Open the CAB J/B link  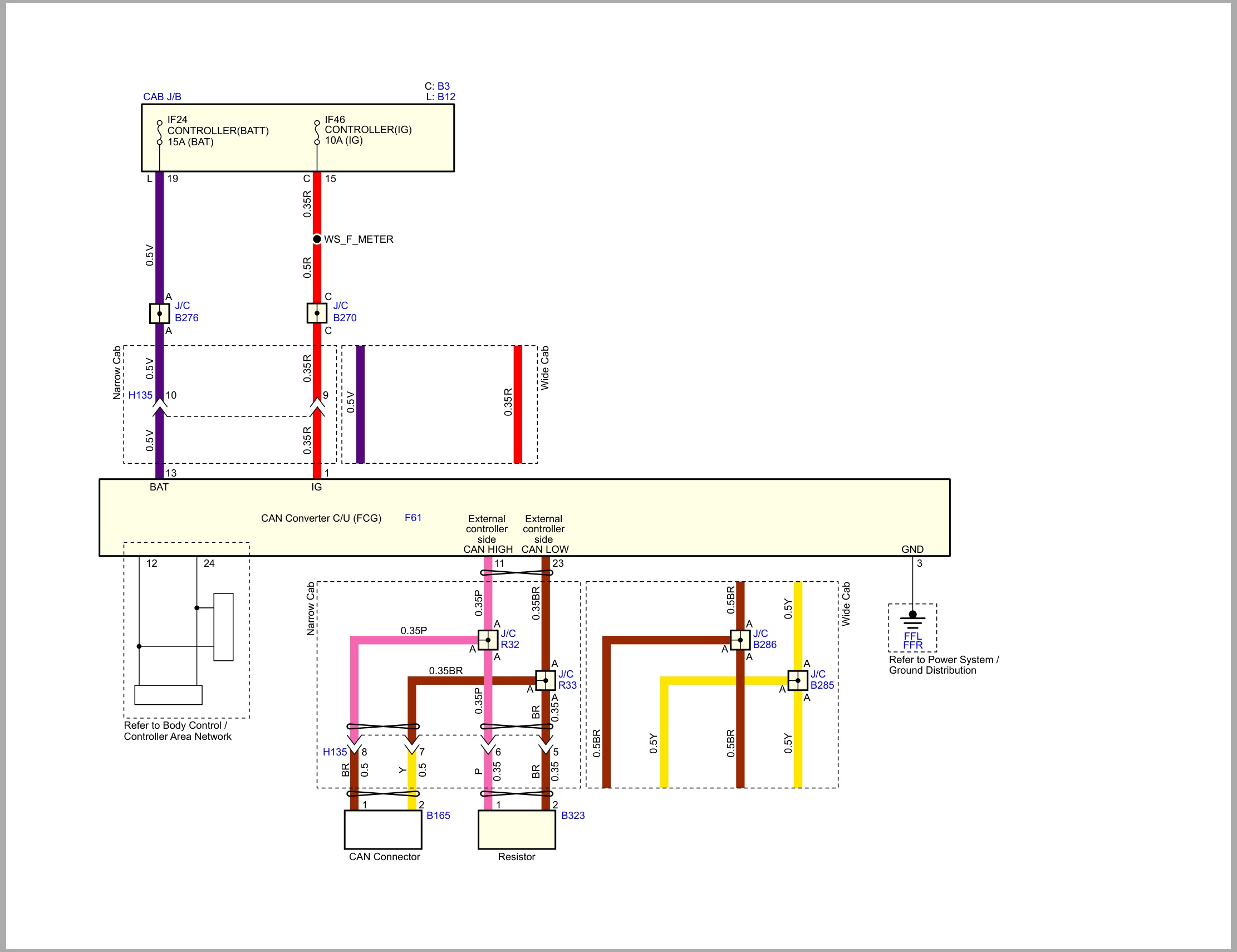tap(162, 97)
